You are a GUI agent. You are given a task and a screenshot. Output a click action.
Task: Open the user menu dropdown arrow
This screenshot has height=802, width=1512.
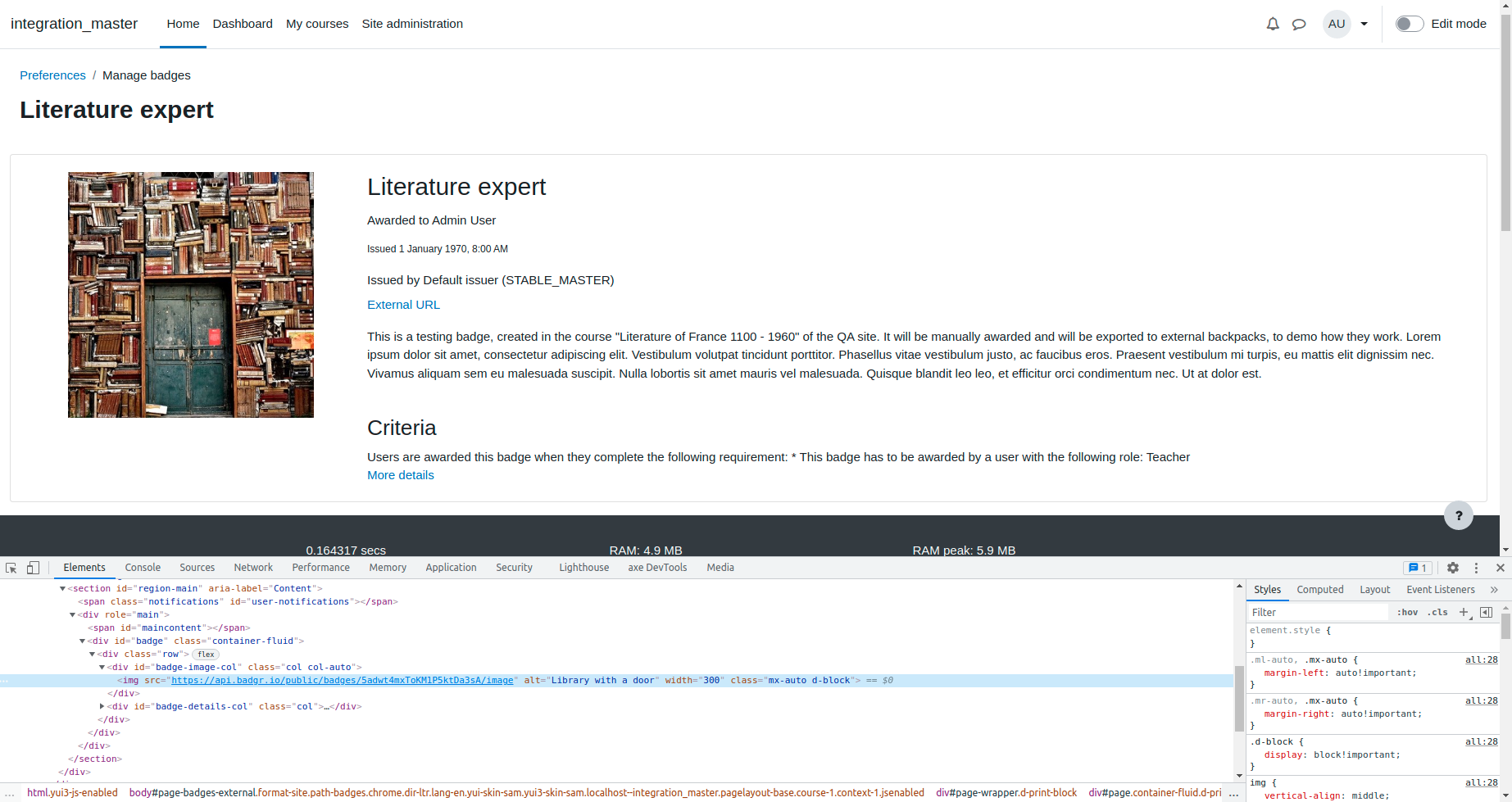click(1364, 24)
